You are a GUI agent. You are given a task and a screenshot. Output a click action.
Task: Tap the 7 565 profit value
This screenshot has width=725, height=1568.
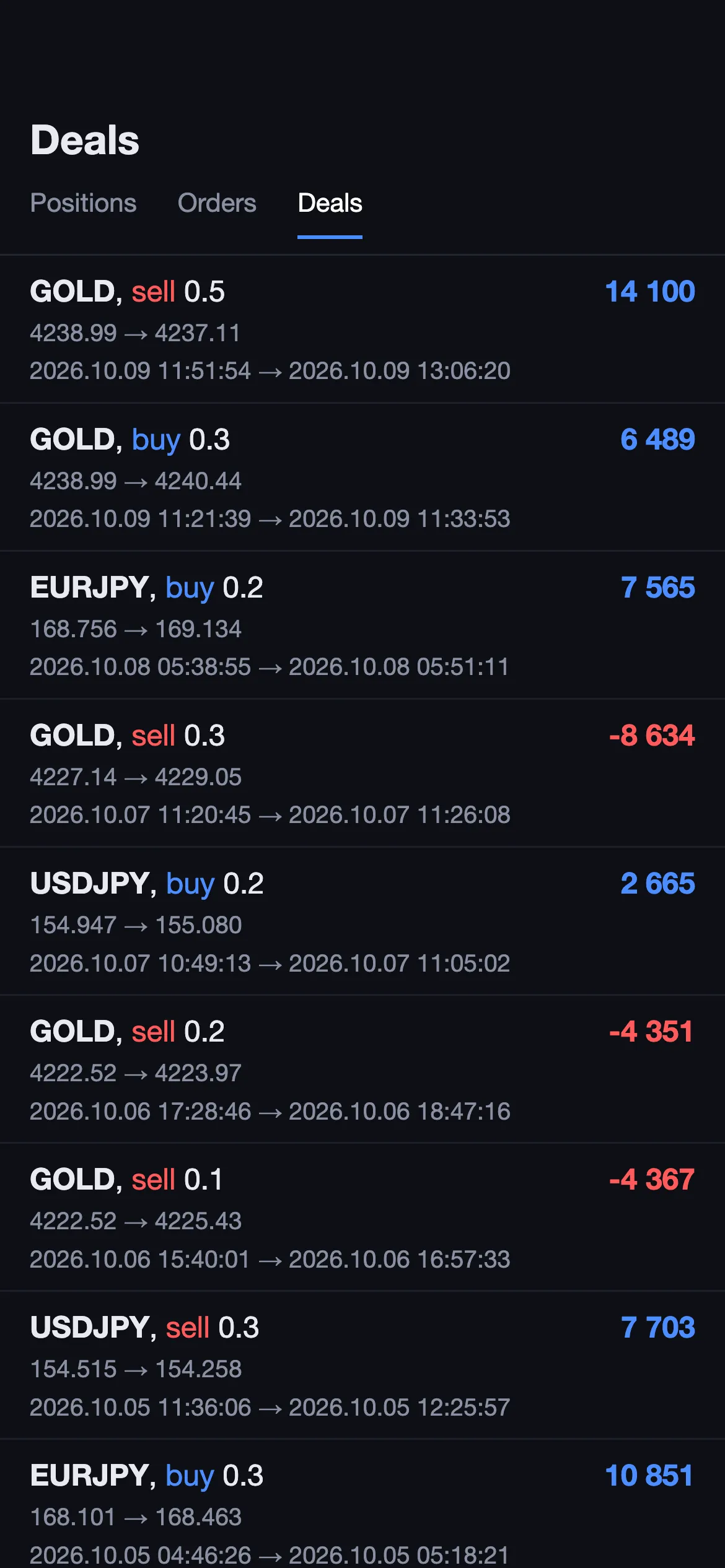tap(657, 588)
